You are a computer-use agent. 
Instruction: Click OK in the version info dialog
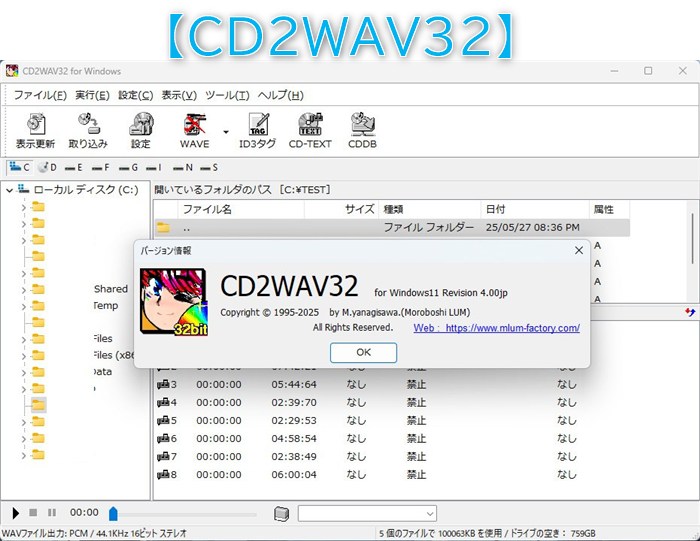point(363,352)
